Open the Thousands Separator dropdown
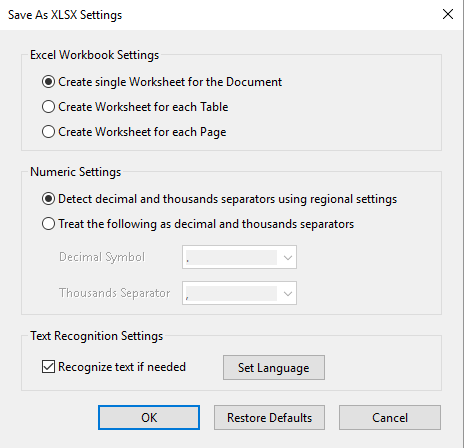Viewport: 464px width, 448px height. coord(239,293)
